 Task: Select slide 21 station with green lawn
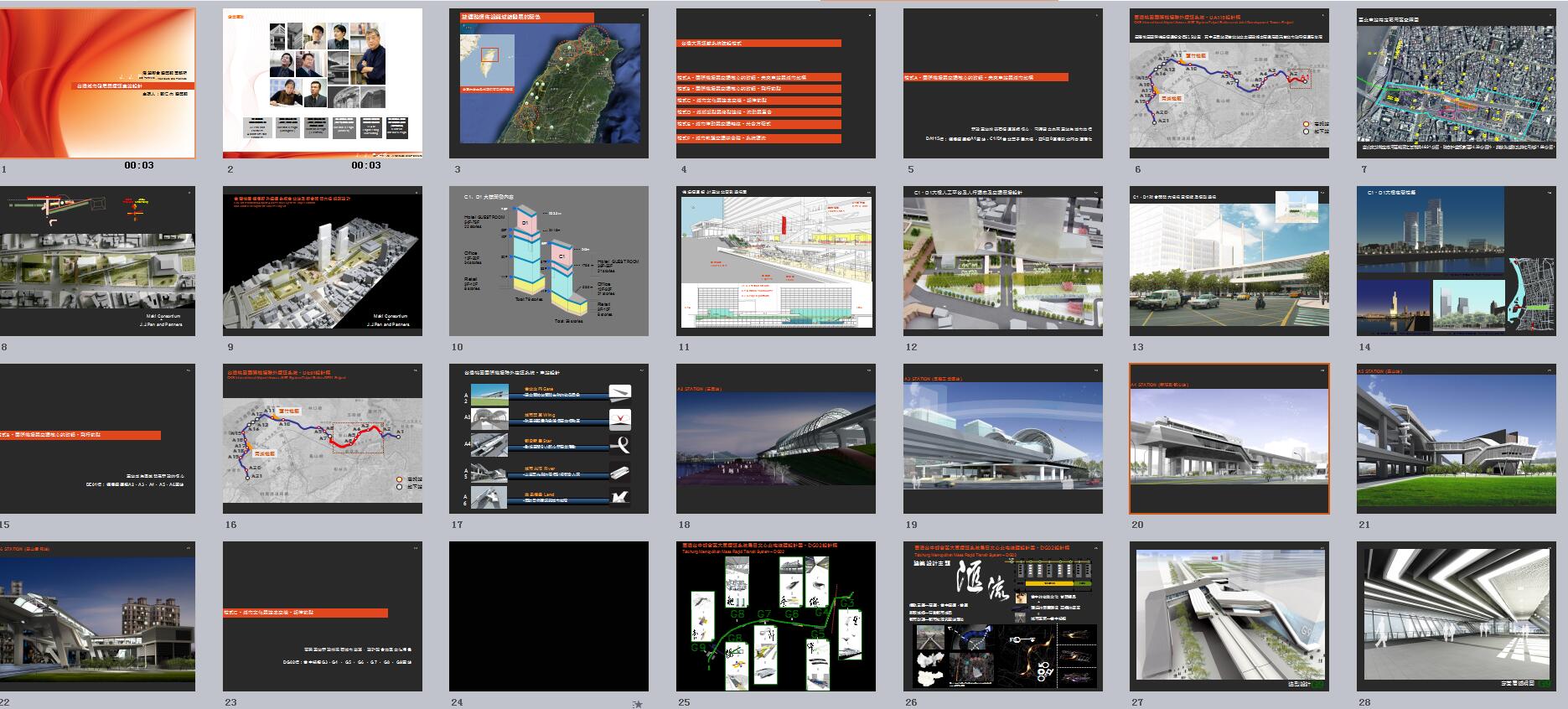(1457, 438)
